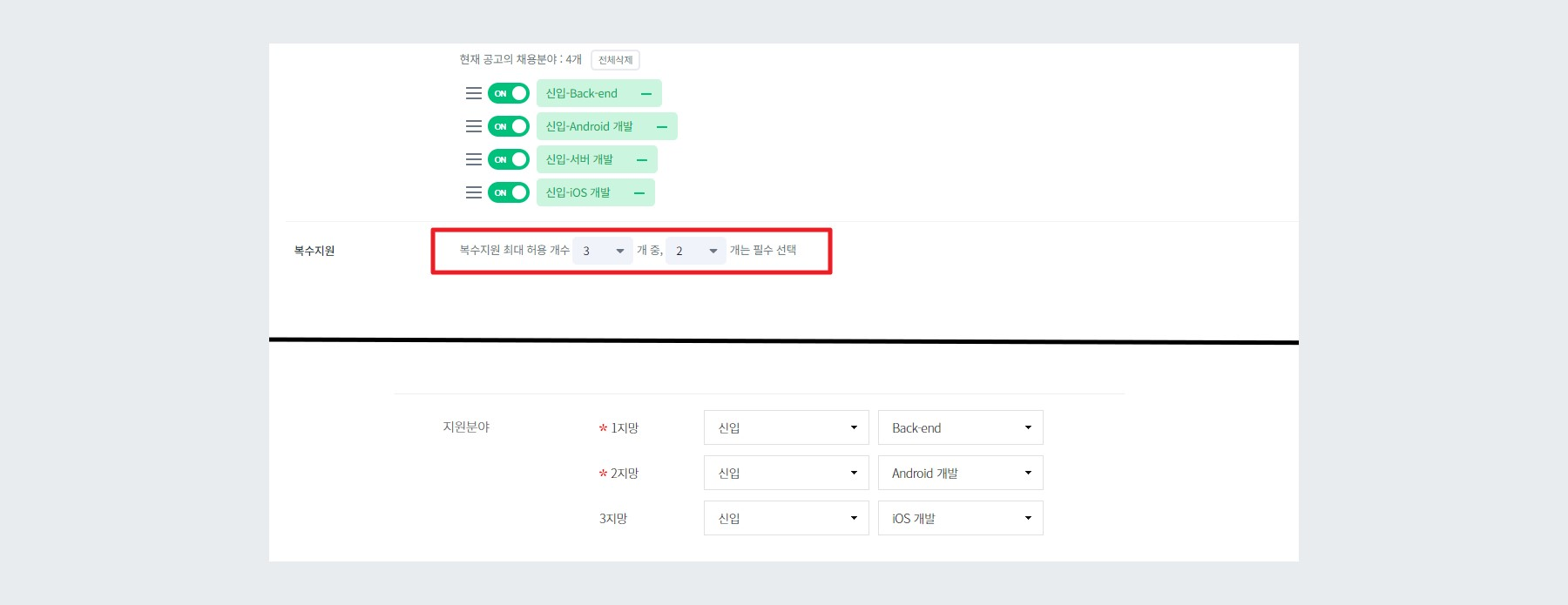This screenshot has width=1568, height=605.
Task: Click the 신입-iOS 개발 tag label
Action: (x=578, y=192)
